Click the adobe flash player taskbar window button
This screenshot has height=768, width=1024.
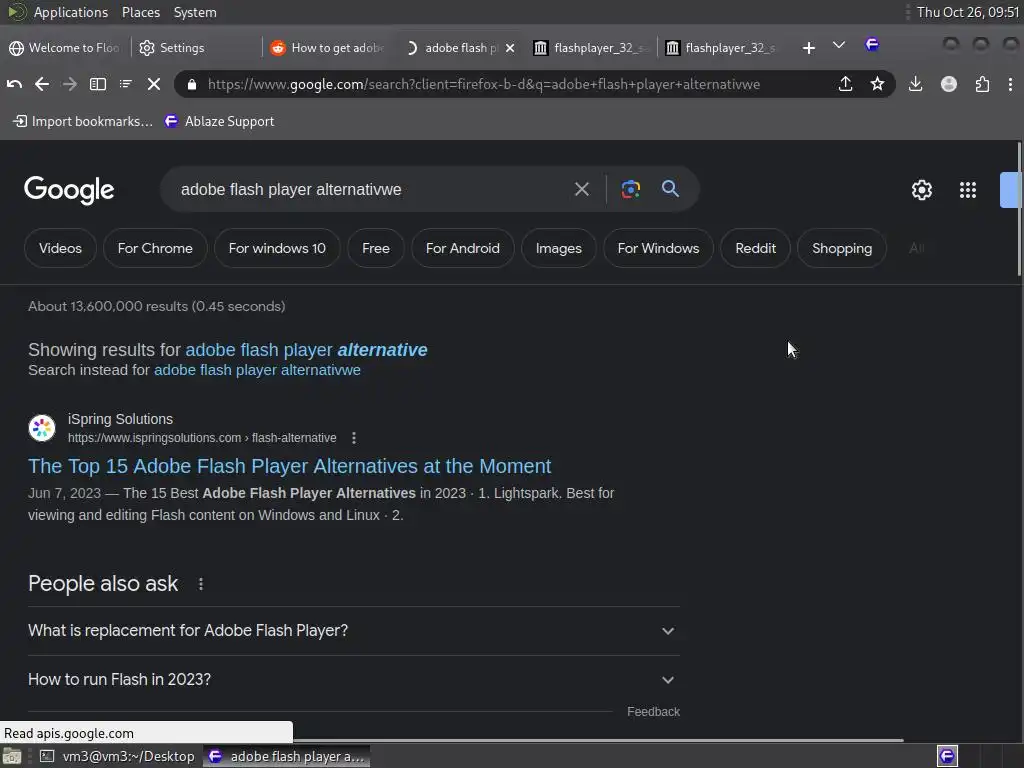click(287, 756)
